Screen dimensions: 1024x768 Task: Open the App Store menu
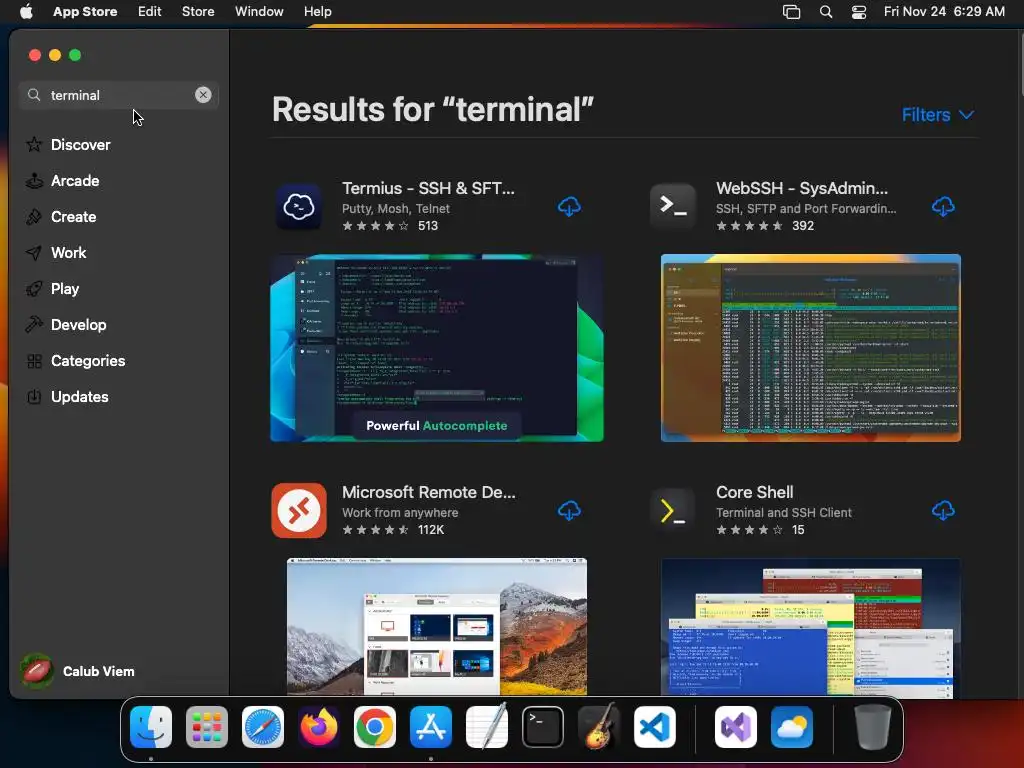click(x=85, y=12)
